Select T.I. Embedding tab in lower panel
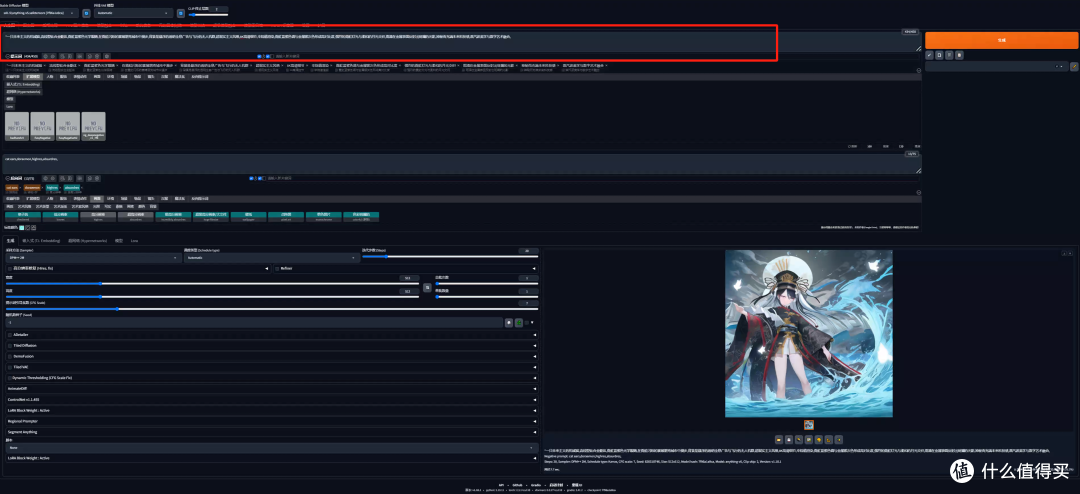1080x494 pixels. [41, 241]
